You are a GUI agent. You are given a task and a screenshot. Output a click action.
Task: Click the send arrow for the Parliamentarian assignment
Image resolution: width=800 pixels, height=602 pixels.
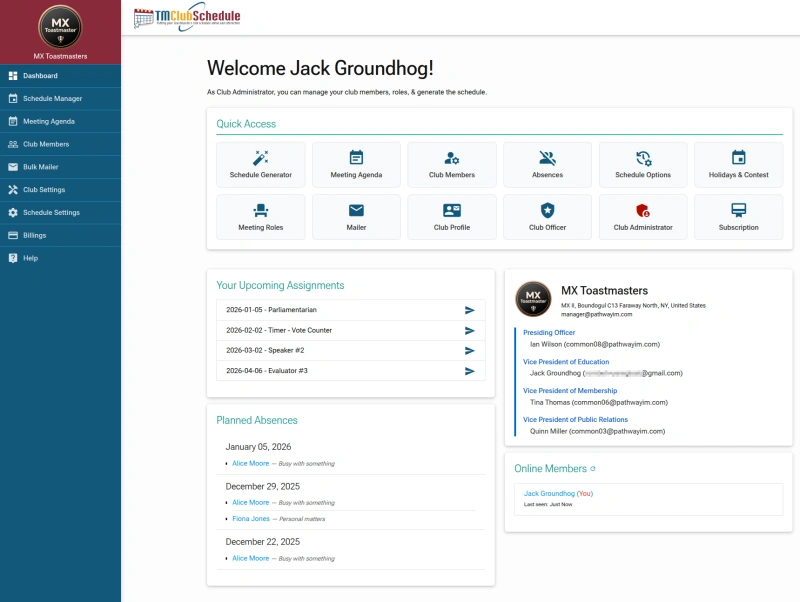[468, 311]
